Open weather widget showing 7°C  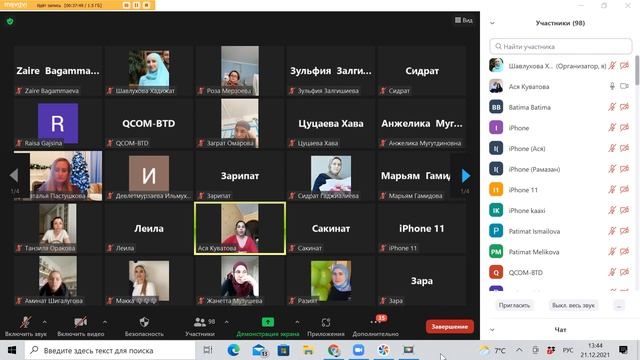493,350
